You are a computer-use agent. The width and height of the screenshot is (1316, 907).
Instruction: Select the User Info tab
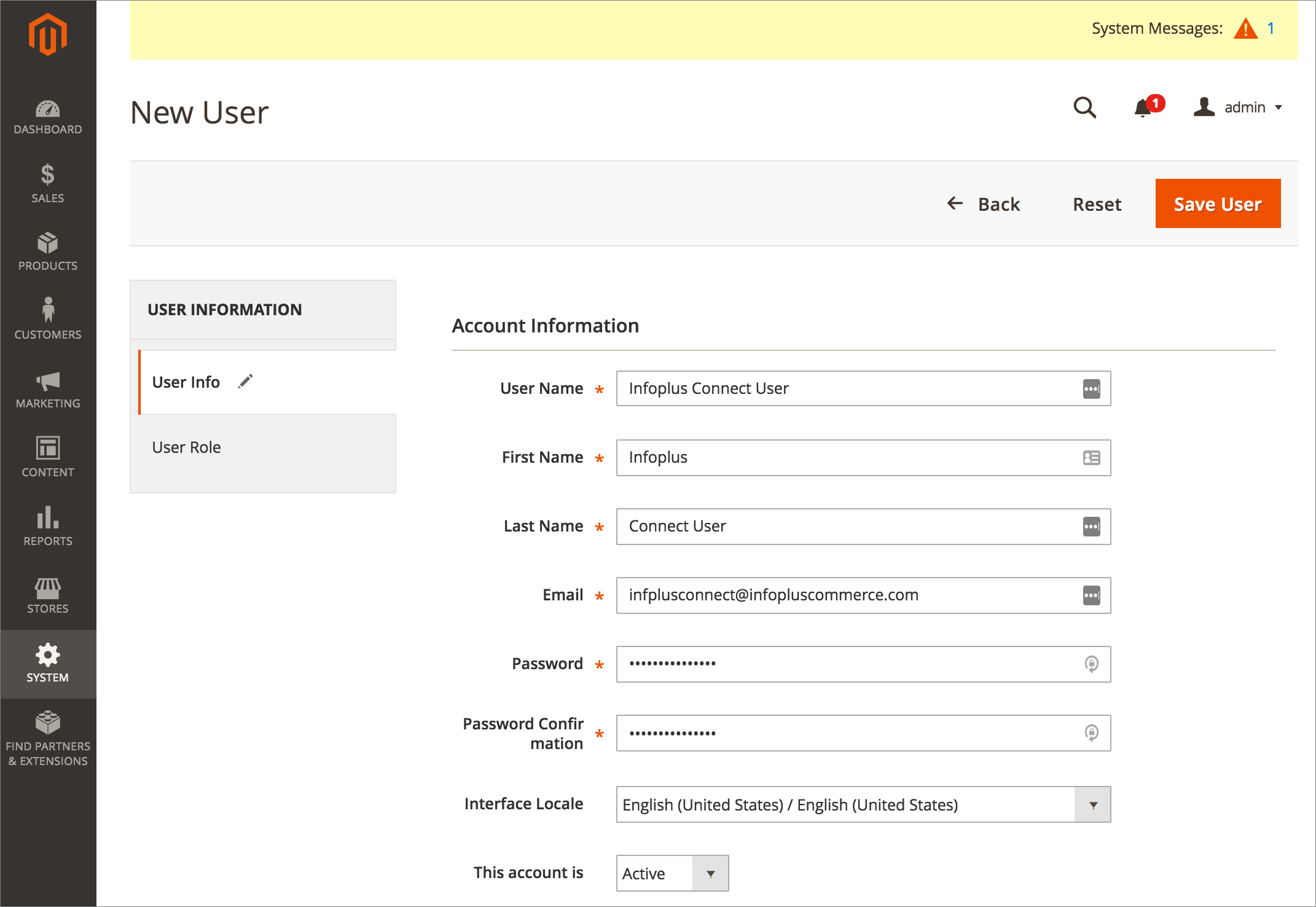click(186, 382)
